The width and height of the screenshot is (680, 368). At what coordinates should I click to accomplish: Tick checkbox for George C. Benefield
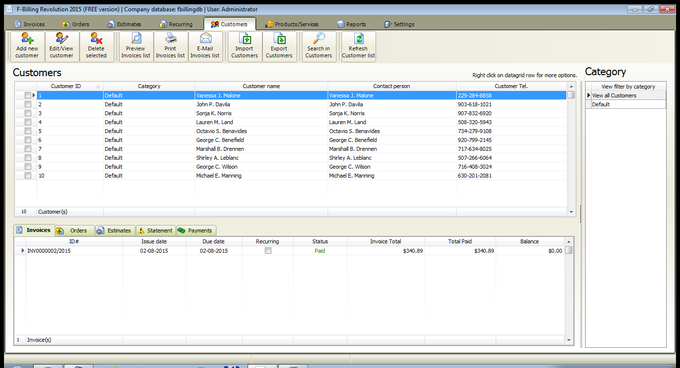coord(28,140)
